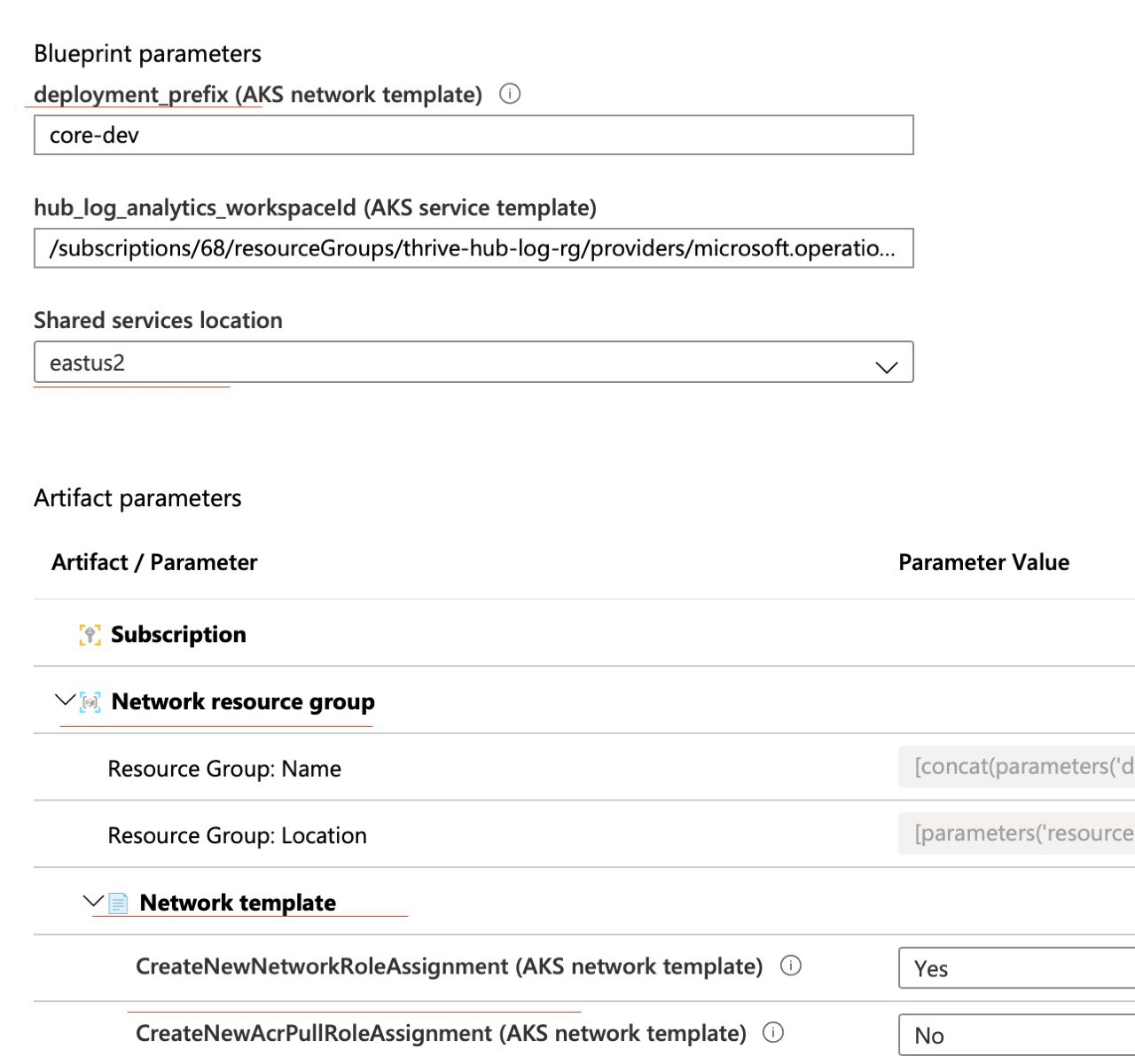Open the Shared services location dropdown
This screenshot has height=1064, width=1135.
(474, 363)
